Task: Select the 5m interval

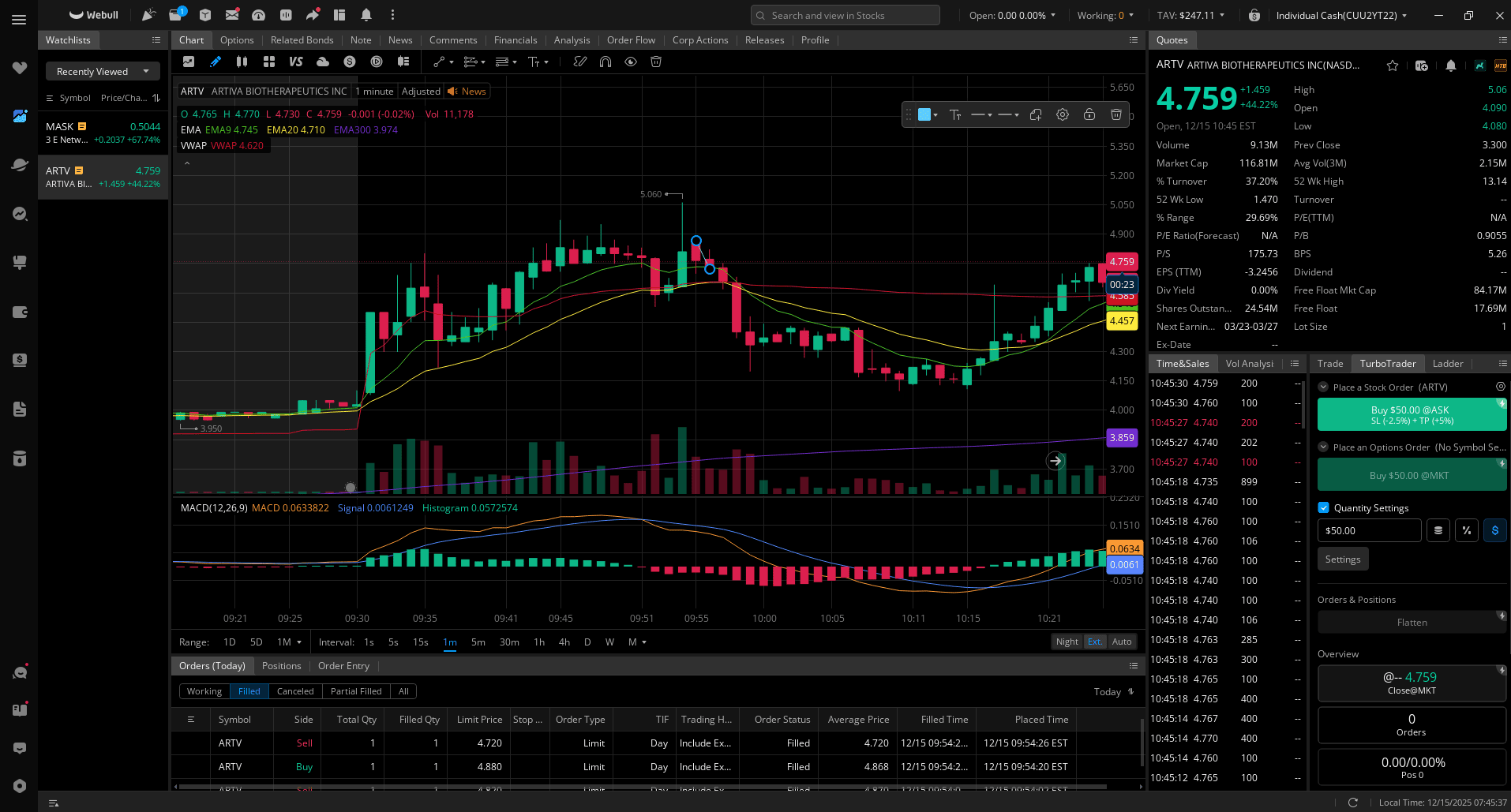Action: [478, 642]
